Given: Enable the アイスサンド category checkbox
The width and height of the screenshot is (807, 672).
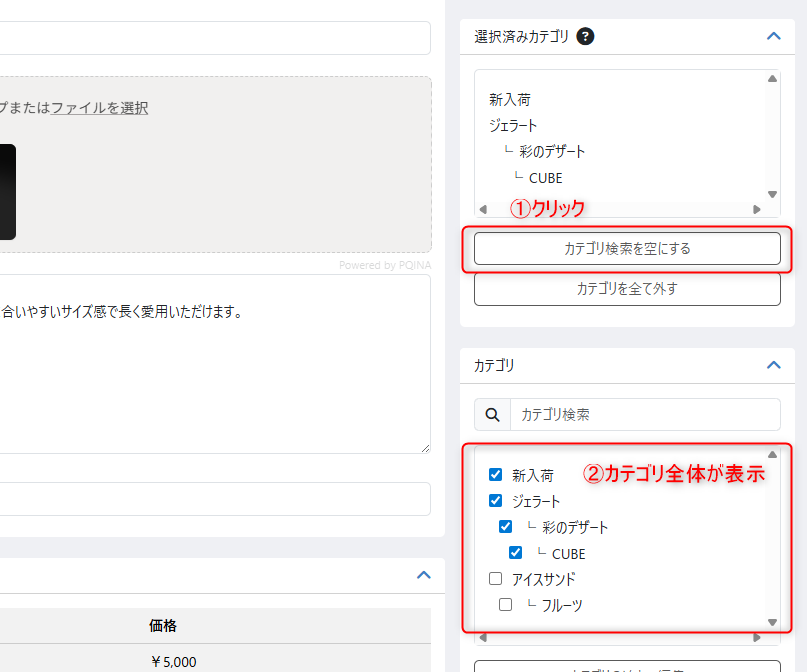Looking at the screenshot, I should [495, 579].
